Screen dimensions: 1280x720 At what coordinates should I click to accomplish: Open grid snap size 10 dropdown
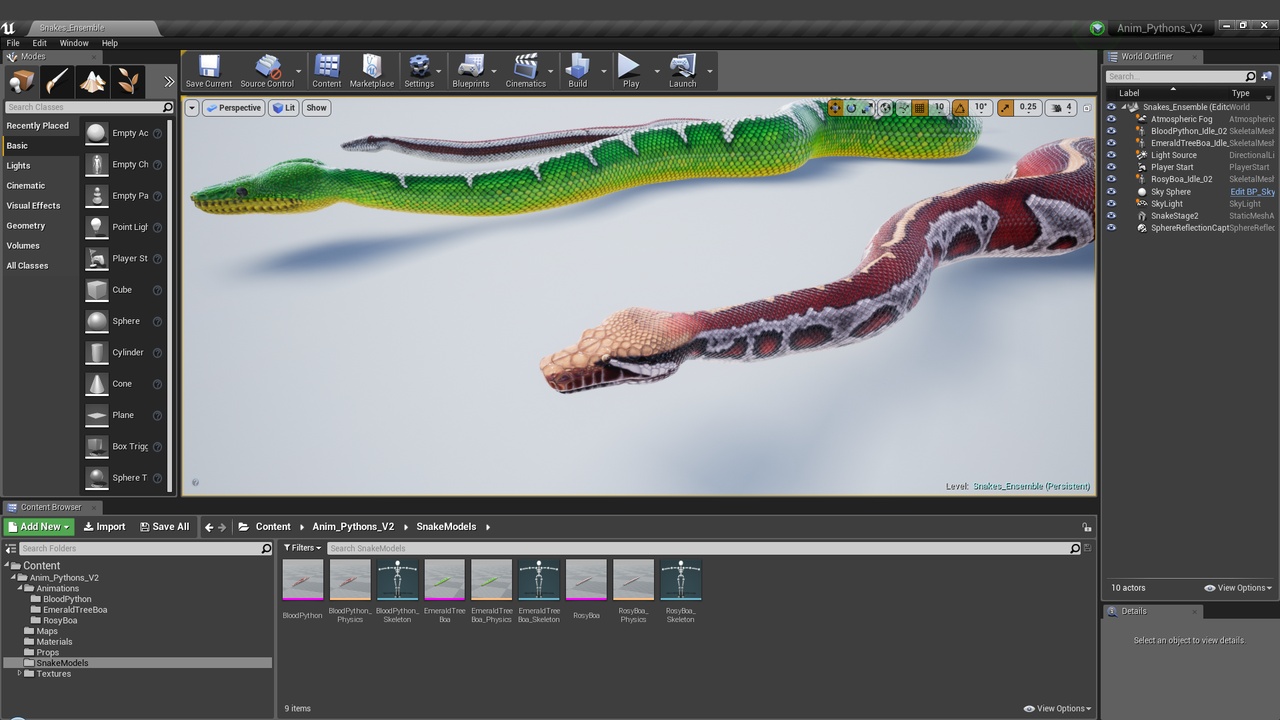939,108
